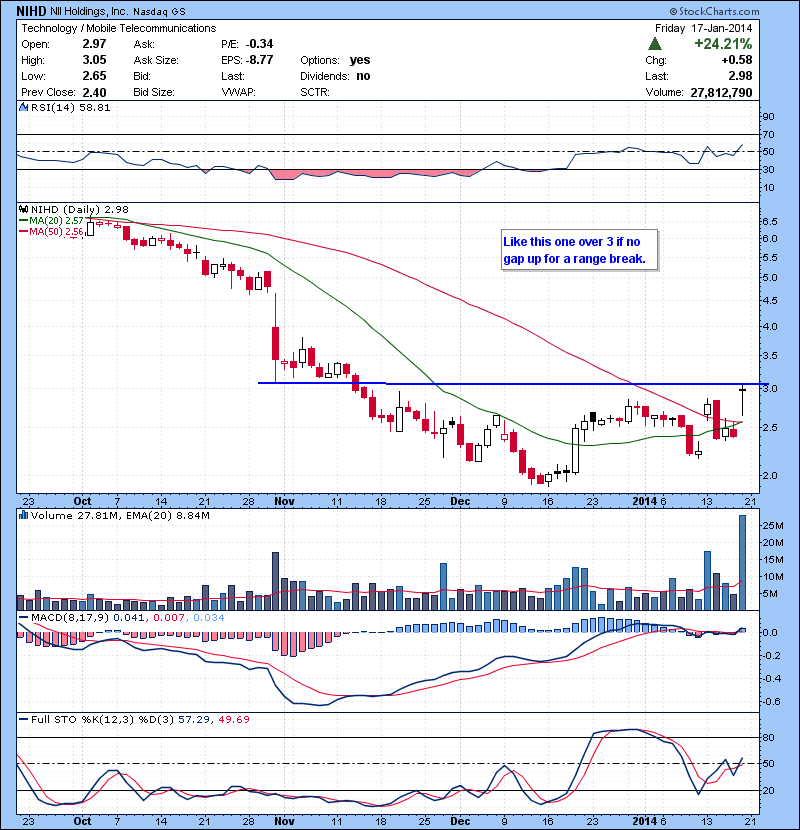Click the tallest volume bar on right
Viewport: 800px width, 830px height.
tap(742, 562)
